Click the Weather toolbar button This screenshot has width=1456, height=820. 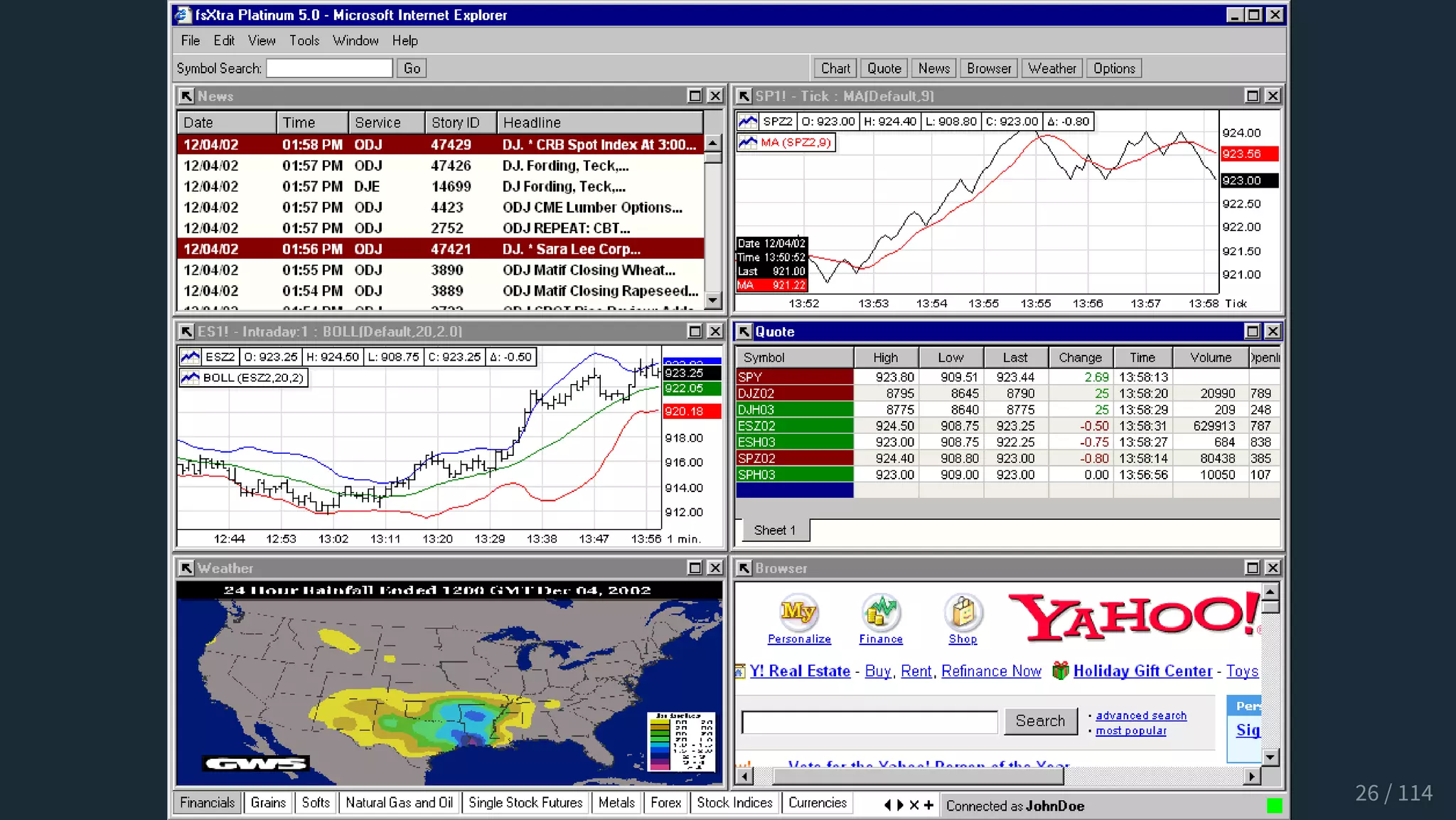1051,68
